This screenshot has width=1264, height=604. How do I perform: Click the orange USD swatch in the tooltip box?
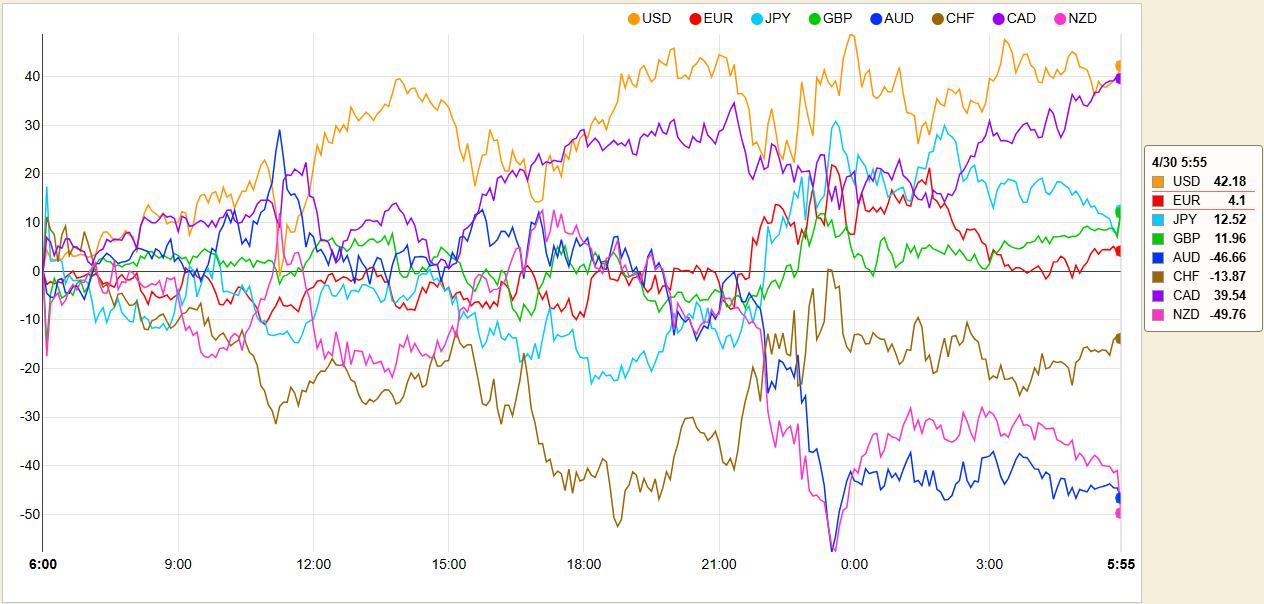click(x=1158, y=182)
